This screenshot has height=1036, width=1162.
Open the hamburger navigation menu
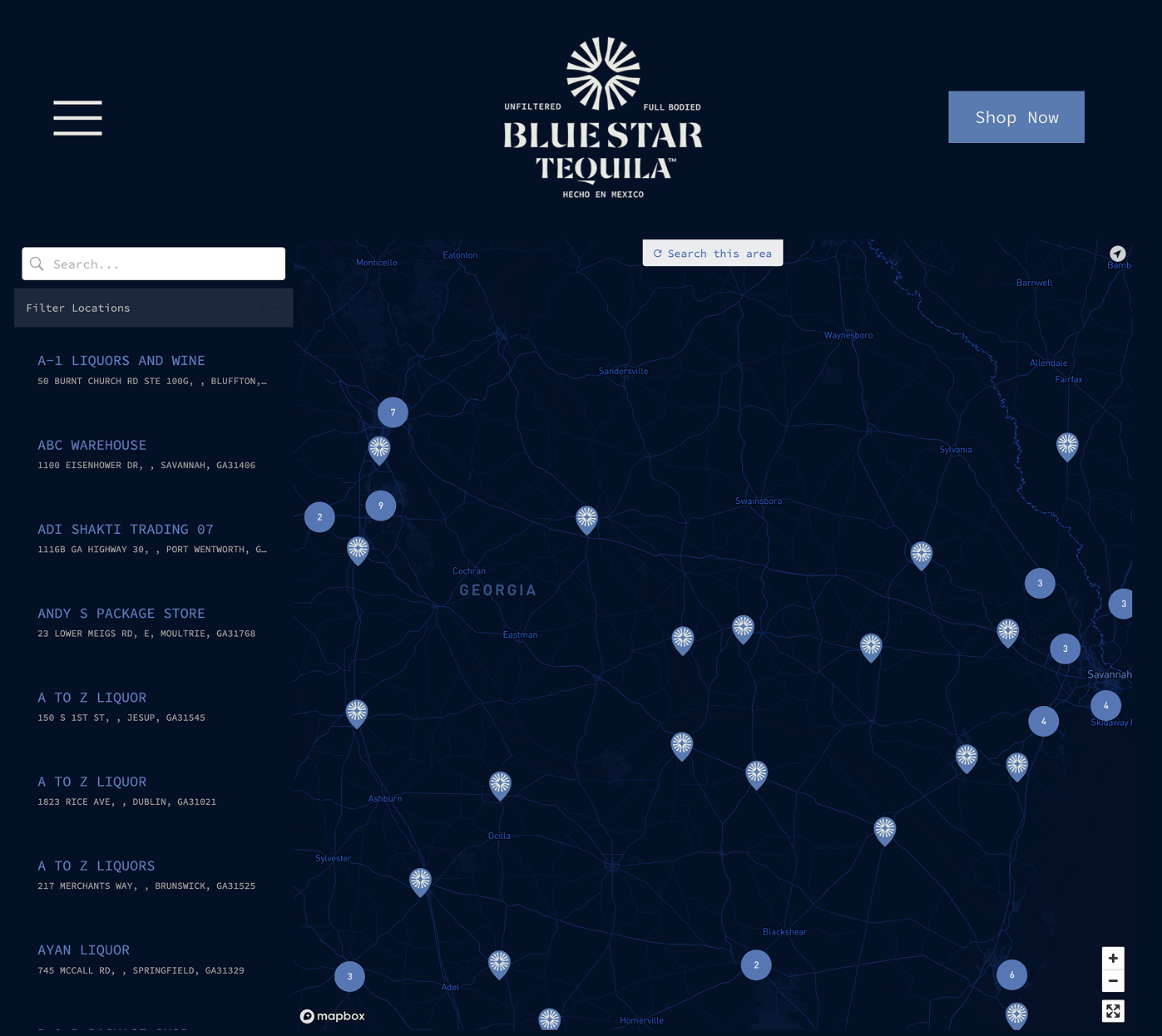[x=77, y=117]
